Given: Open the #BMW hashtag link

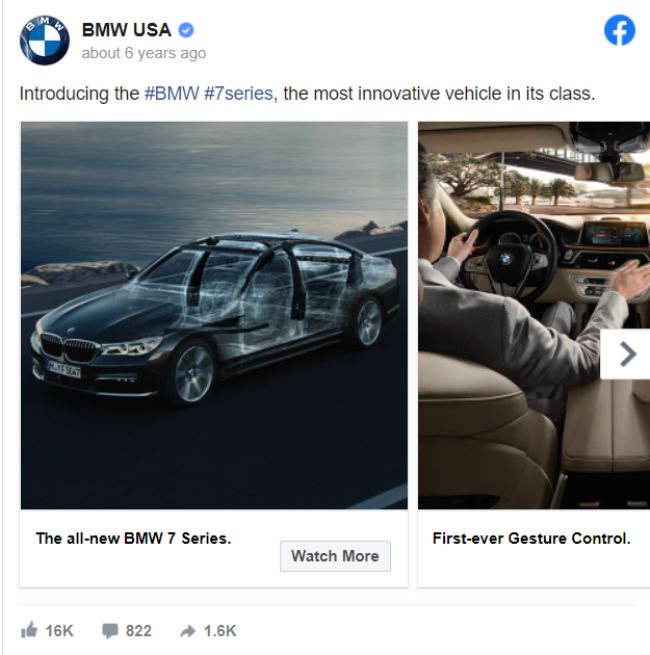Looking at the screenshot, I should coord(171,94).
